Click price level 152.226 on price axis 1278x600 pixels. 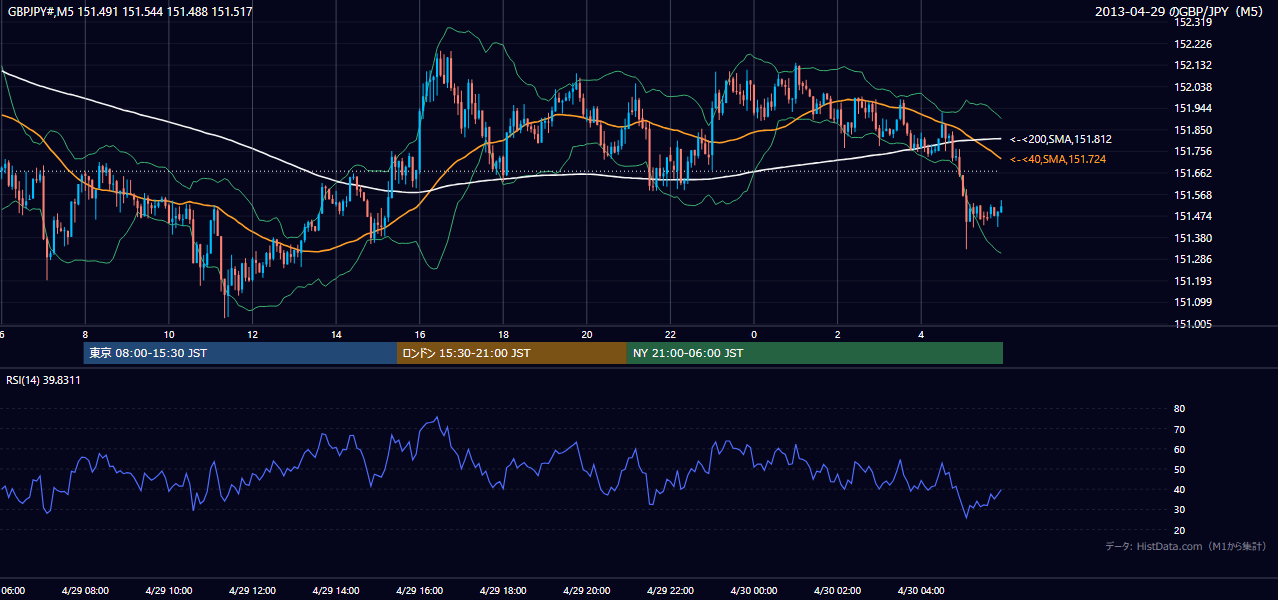click(x=1193, y=44)
